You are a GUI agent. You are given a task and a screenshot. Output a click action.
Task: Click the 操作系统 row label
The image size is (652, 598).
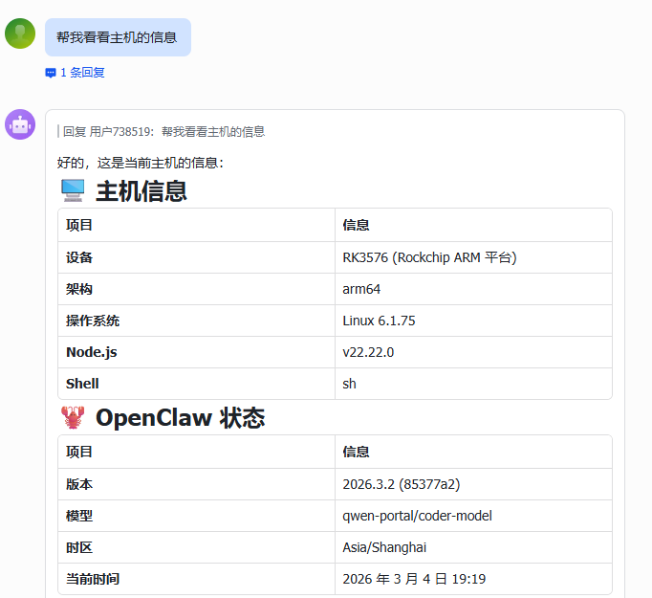(93, 321)
